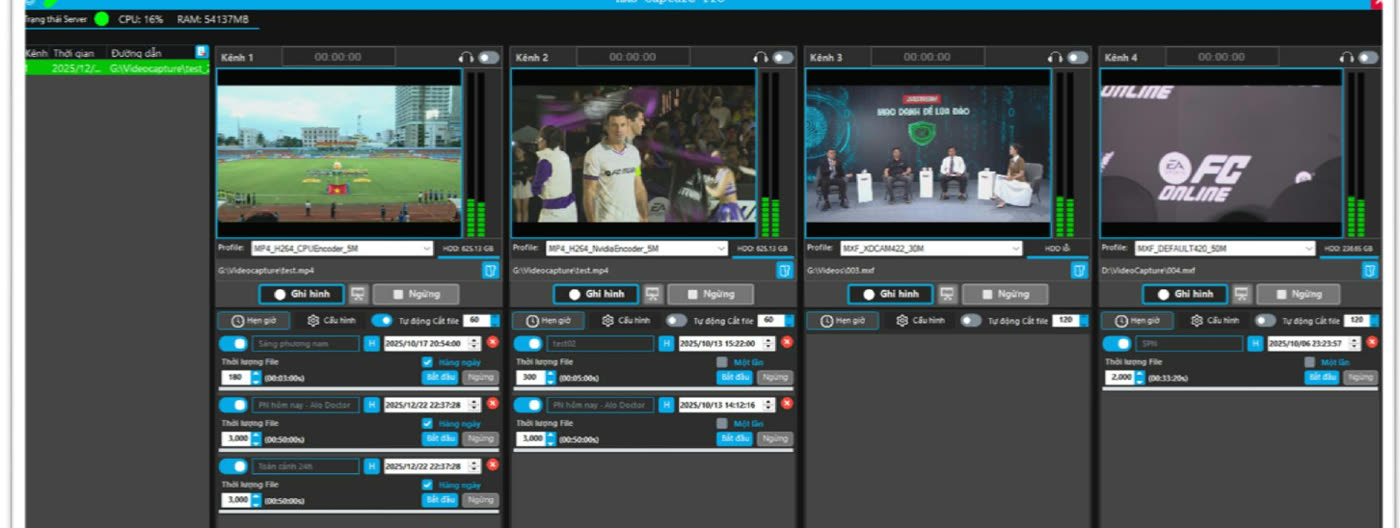Image resolution: width=1400 pixels, height=528 pixels.
Task: Open file browse icon for Kênh 2 path
Action: [785, 270]
